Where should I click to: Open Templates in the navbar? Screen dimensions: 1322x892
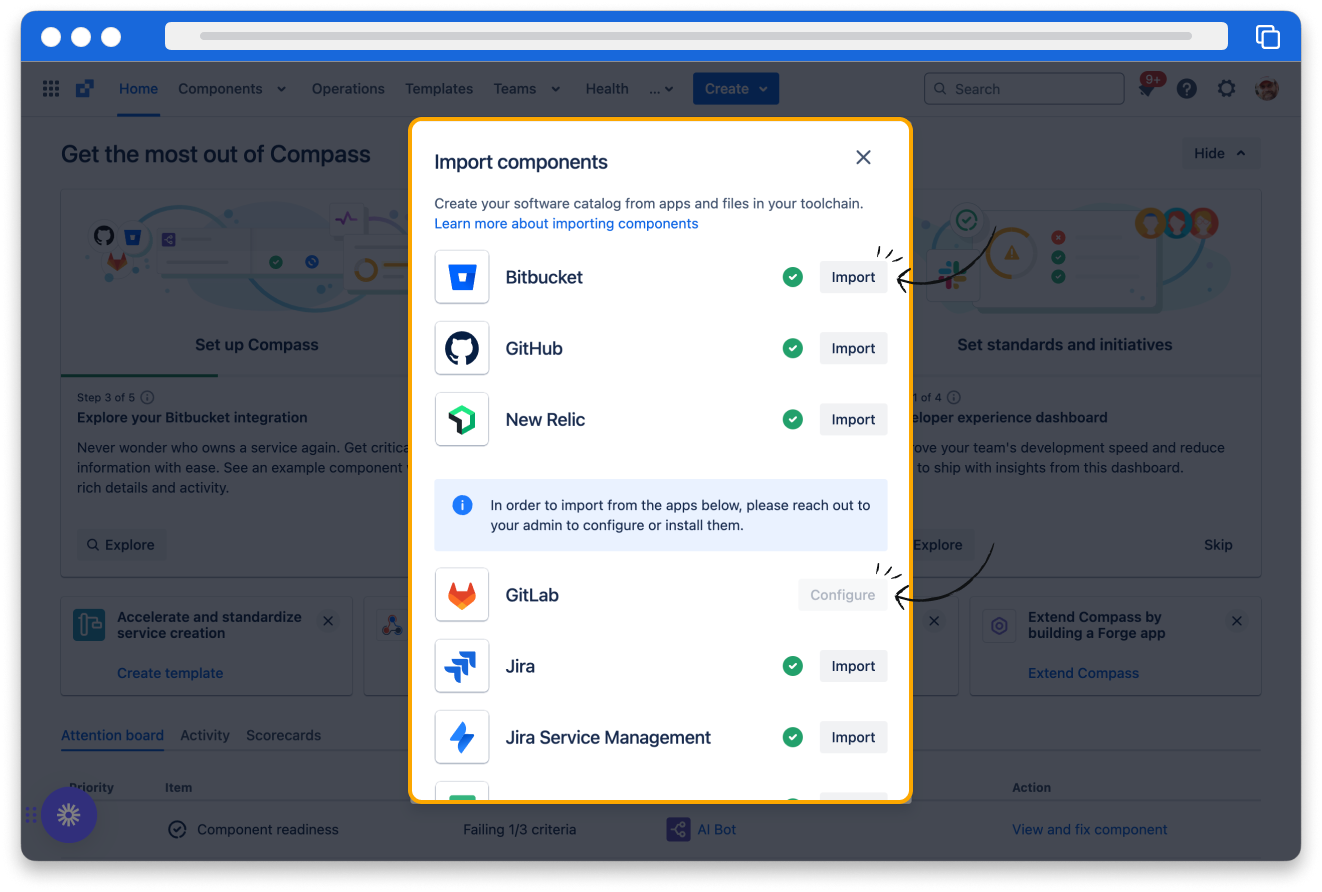tap(439, 89)
